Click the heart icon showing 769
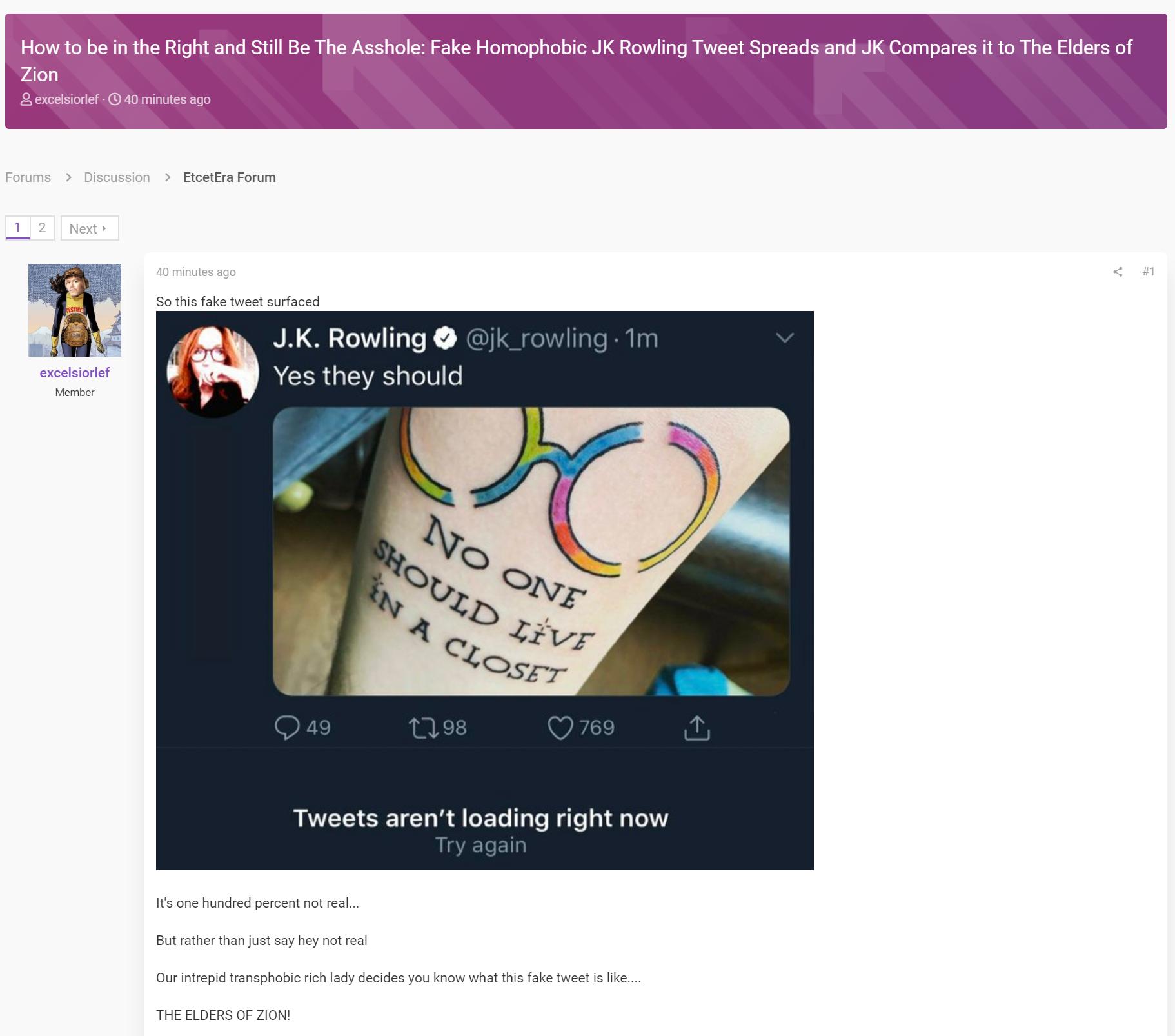The height and width of the screenshot is (1036, 1175). [x=560, y=728]
